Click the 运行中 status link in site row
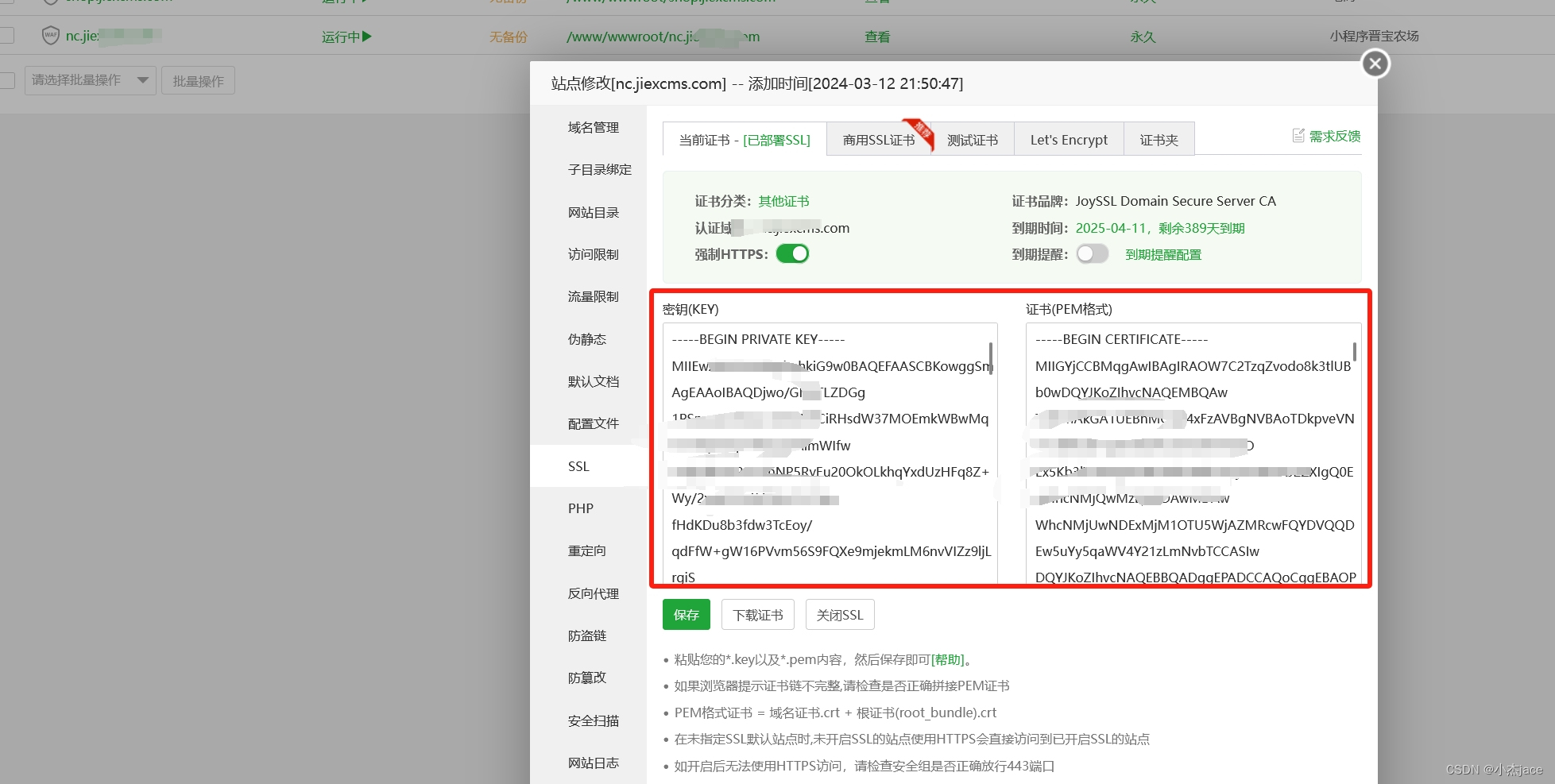Screen dimensions: 1555x784 click(341, 37)
